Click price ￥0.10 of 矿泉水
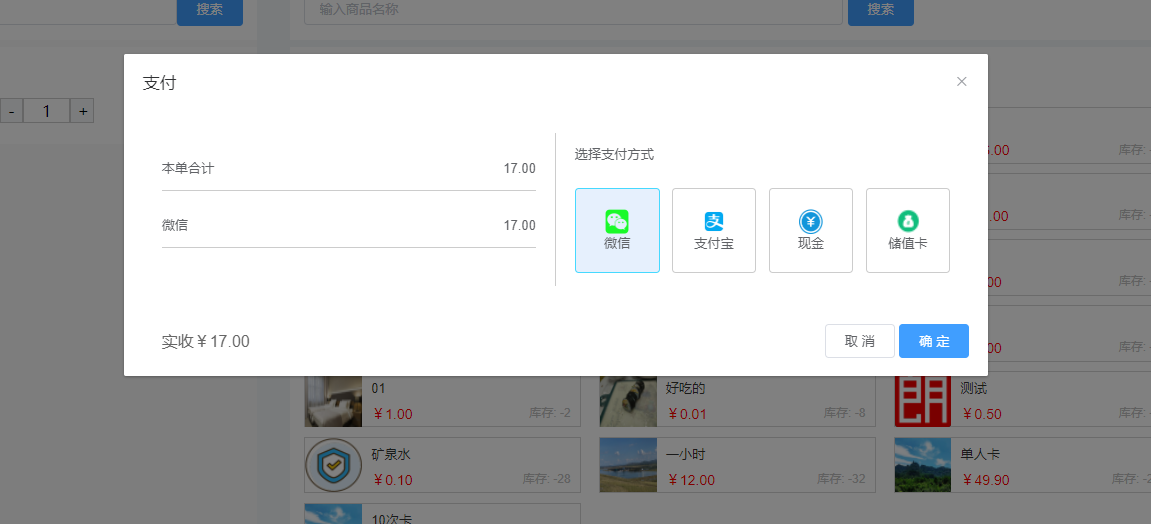Viewport: 1151px width, 524px height. (393, 481)
